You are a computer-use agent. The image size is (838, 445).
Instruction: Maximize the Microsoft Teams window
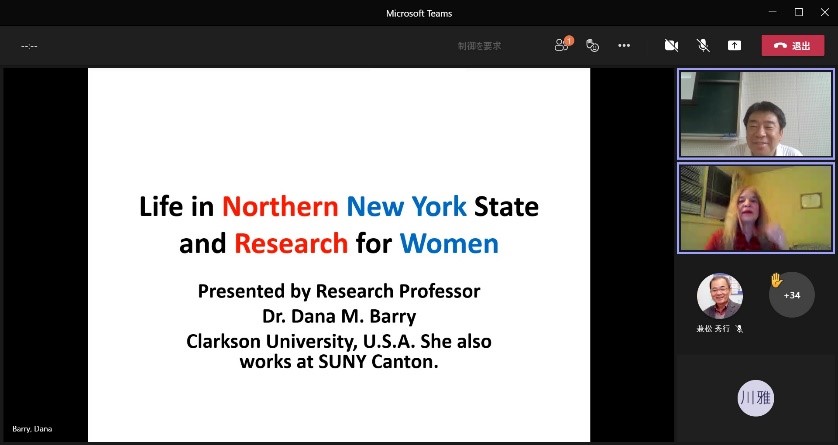[x=799, y=12]
